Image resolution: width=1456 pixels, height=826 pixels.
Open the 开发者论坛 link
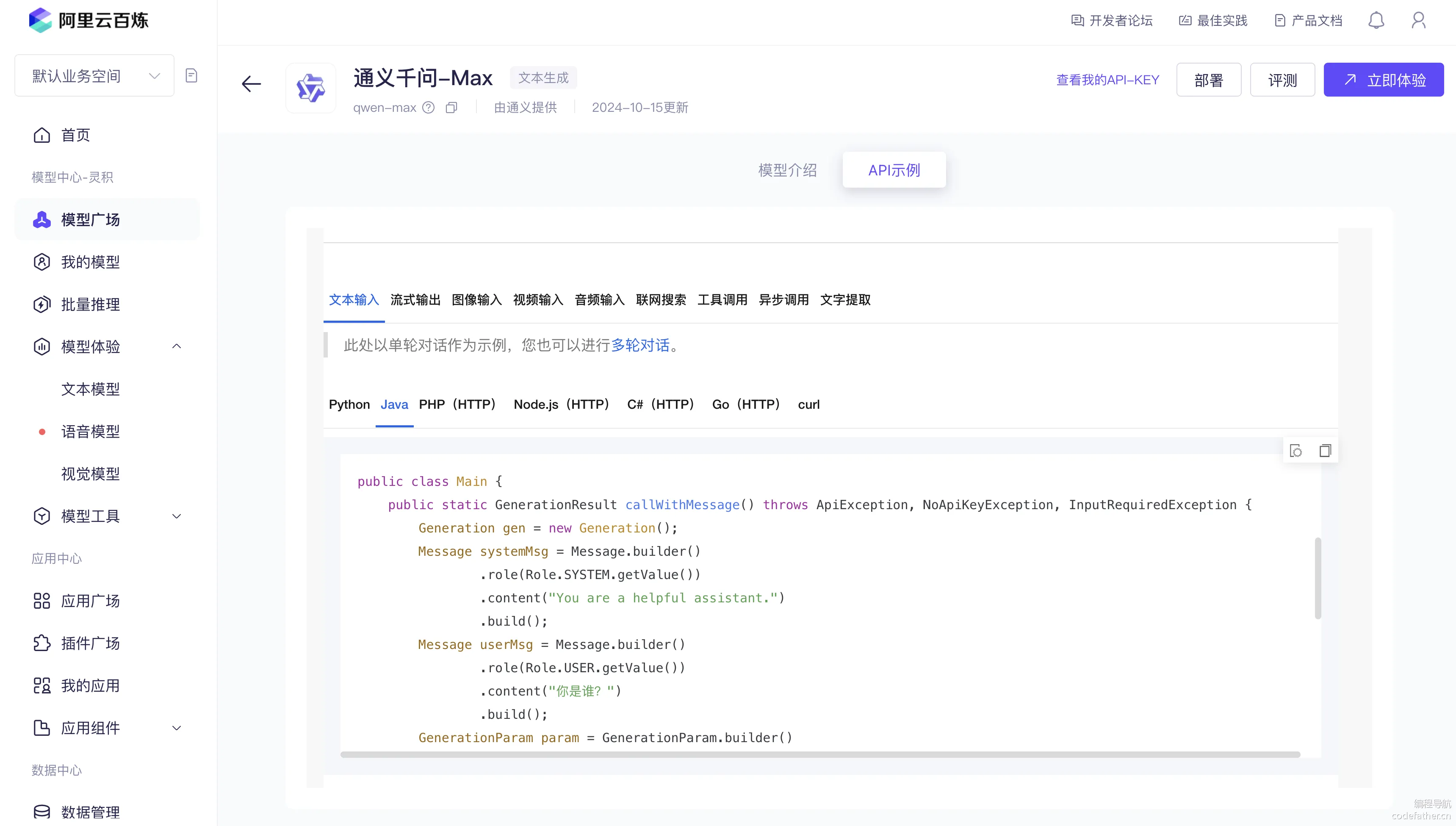tap(1121, 20)
